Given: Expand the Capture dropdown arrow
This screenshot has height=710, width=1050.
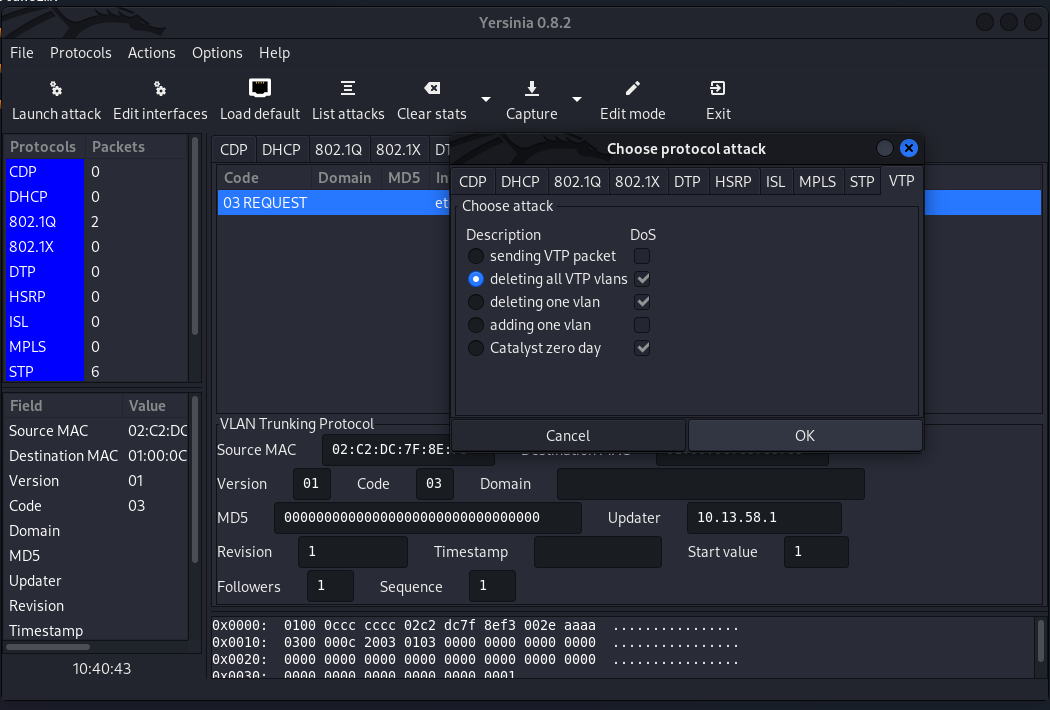Looking at the screenshot, I should click(577, 99).
